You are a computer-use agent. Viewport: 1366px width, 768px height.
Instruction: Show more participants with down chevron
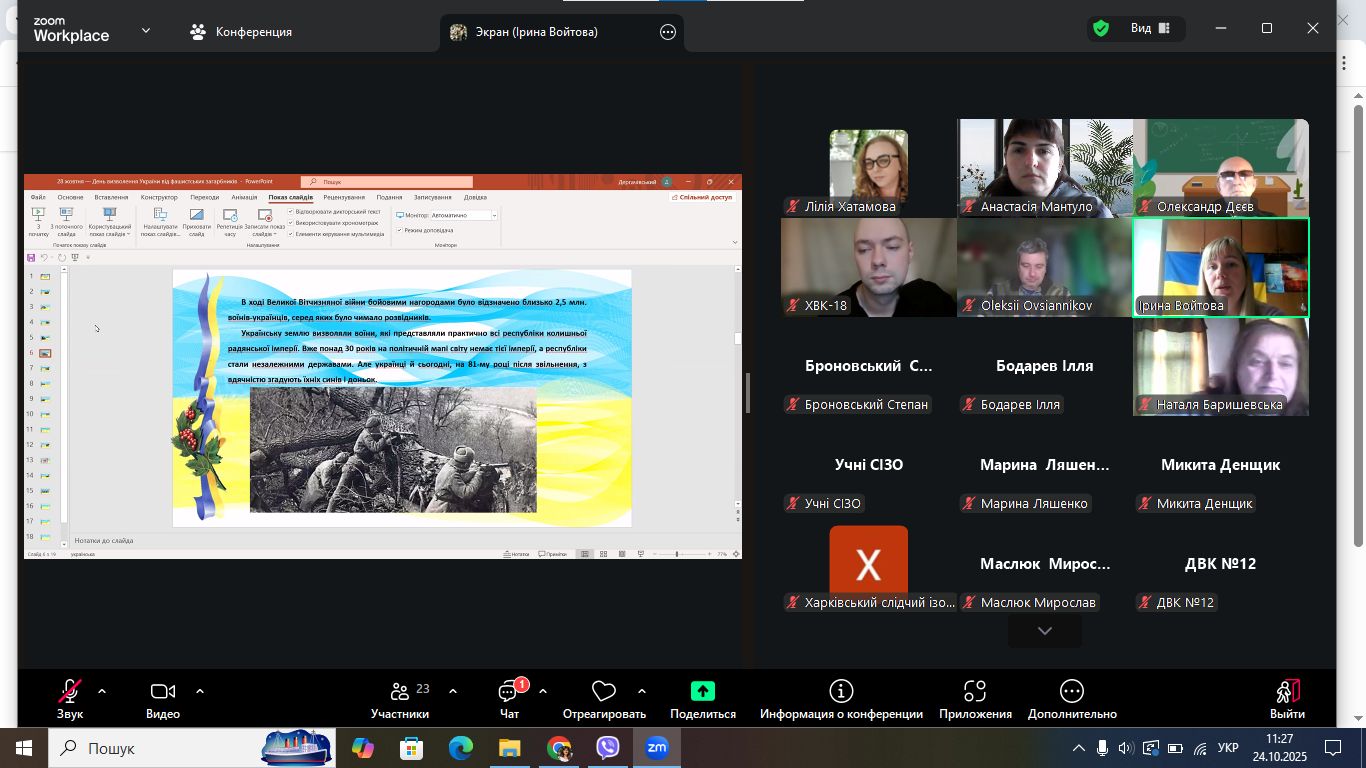pos(1044,631)
